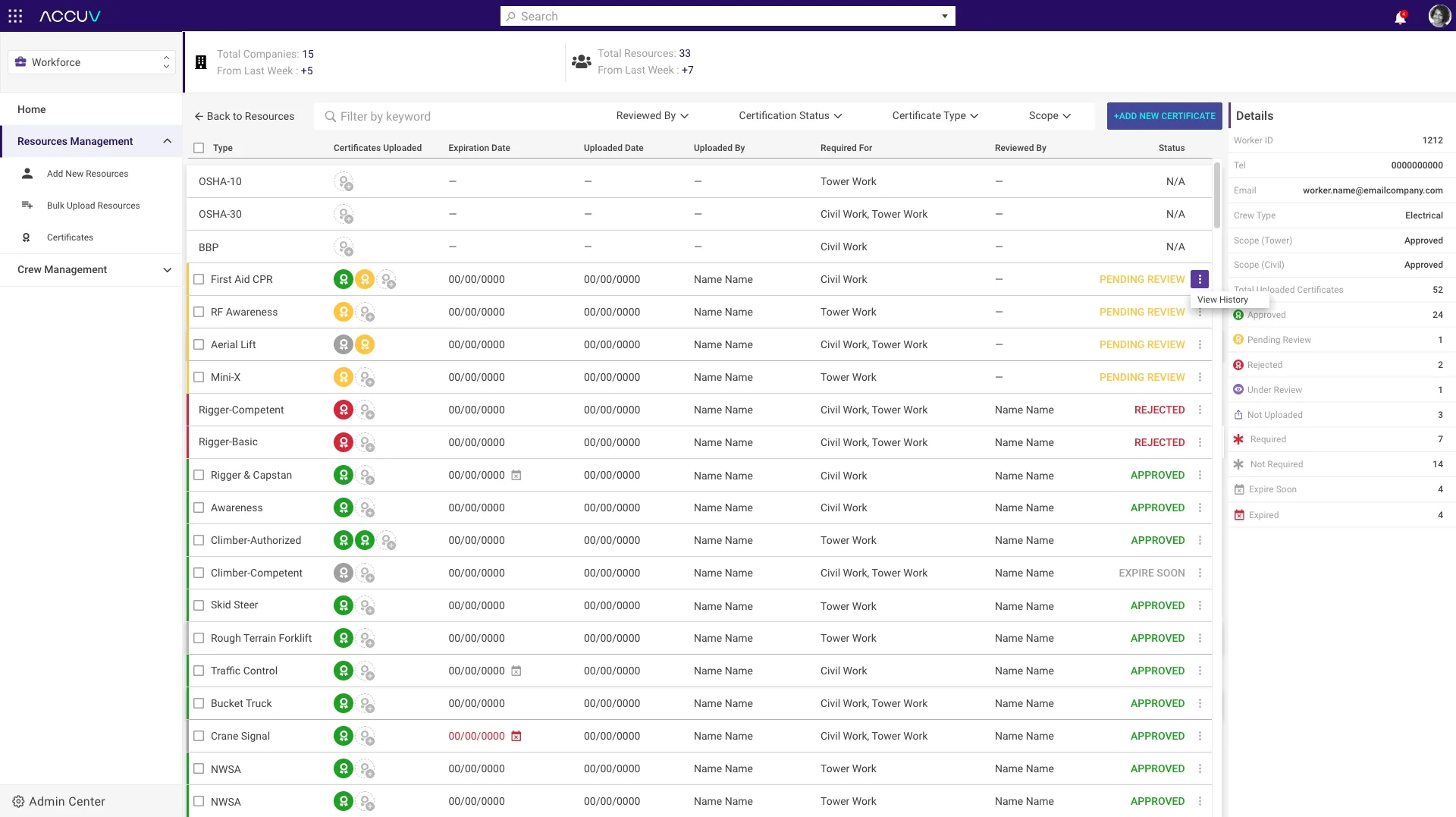The image size is (1456, 817).
Task: Open the search bar dropdown arrow
Action: coord(945,16)
